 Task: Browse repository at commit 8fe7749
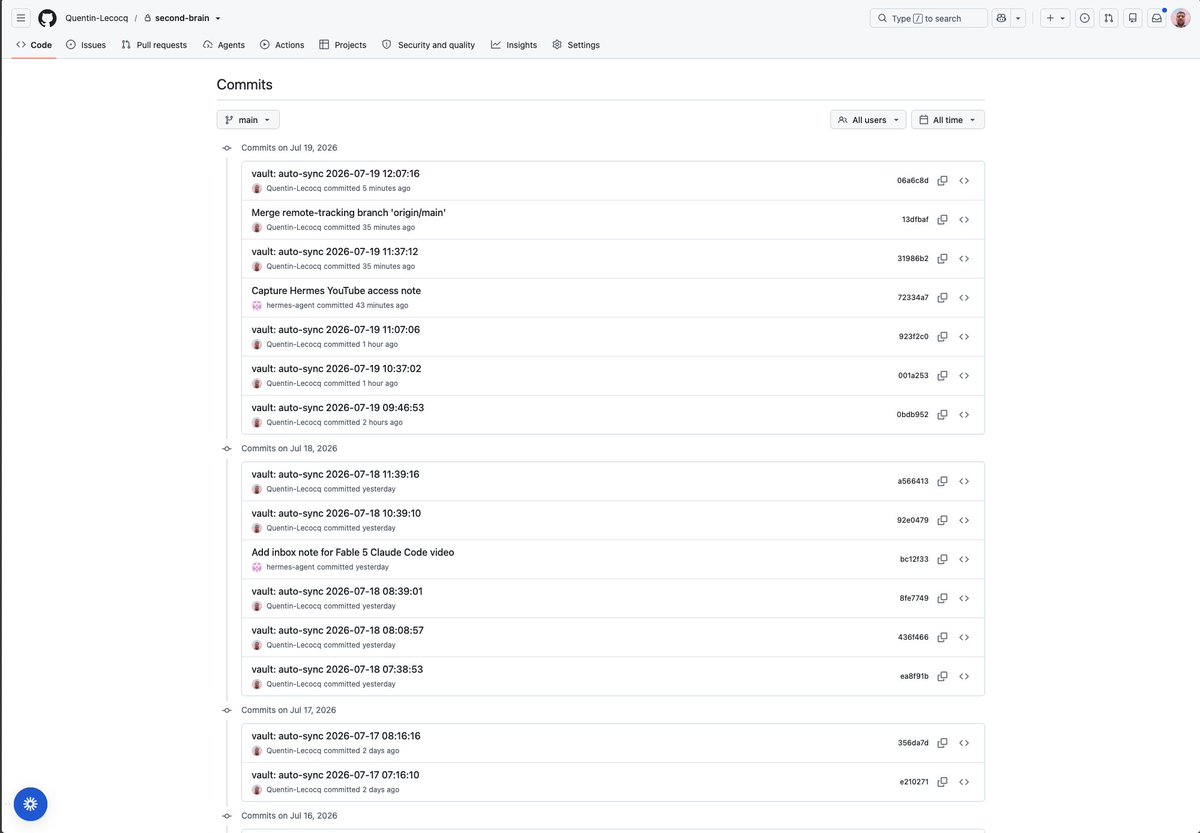coord(964,598)
